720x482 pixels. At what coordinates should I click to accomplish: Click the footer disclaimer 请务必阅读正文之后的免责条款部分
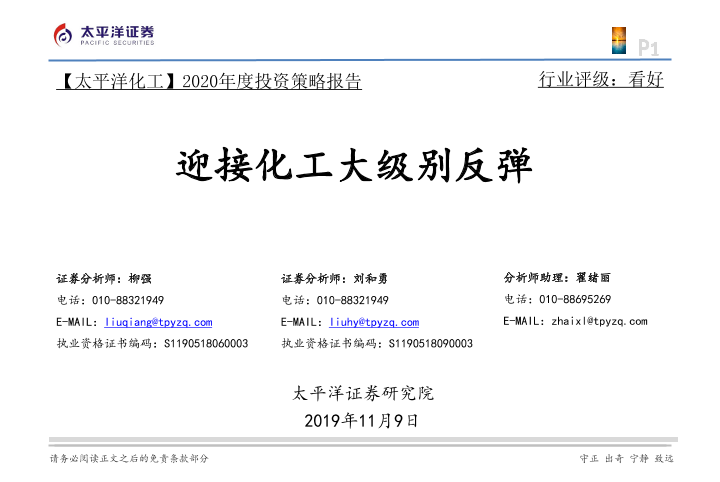(x=129, y=458)
